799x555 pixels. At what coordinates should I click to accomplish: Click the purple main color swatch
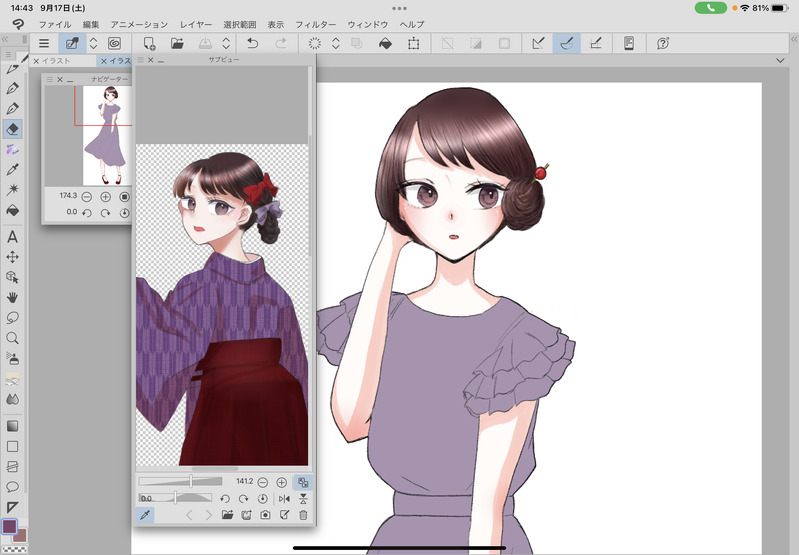10,526
